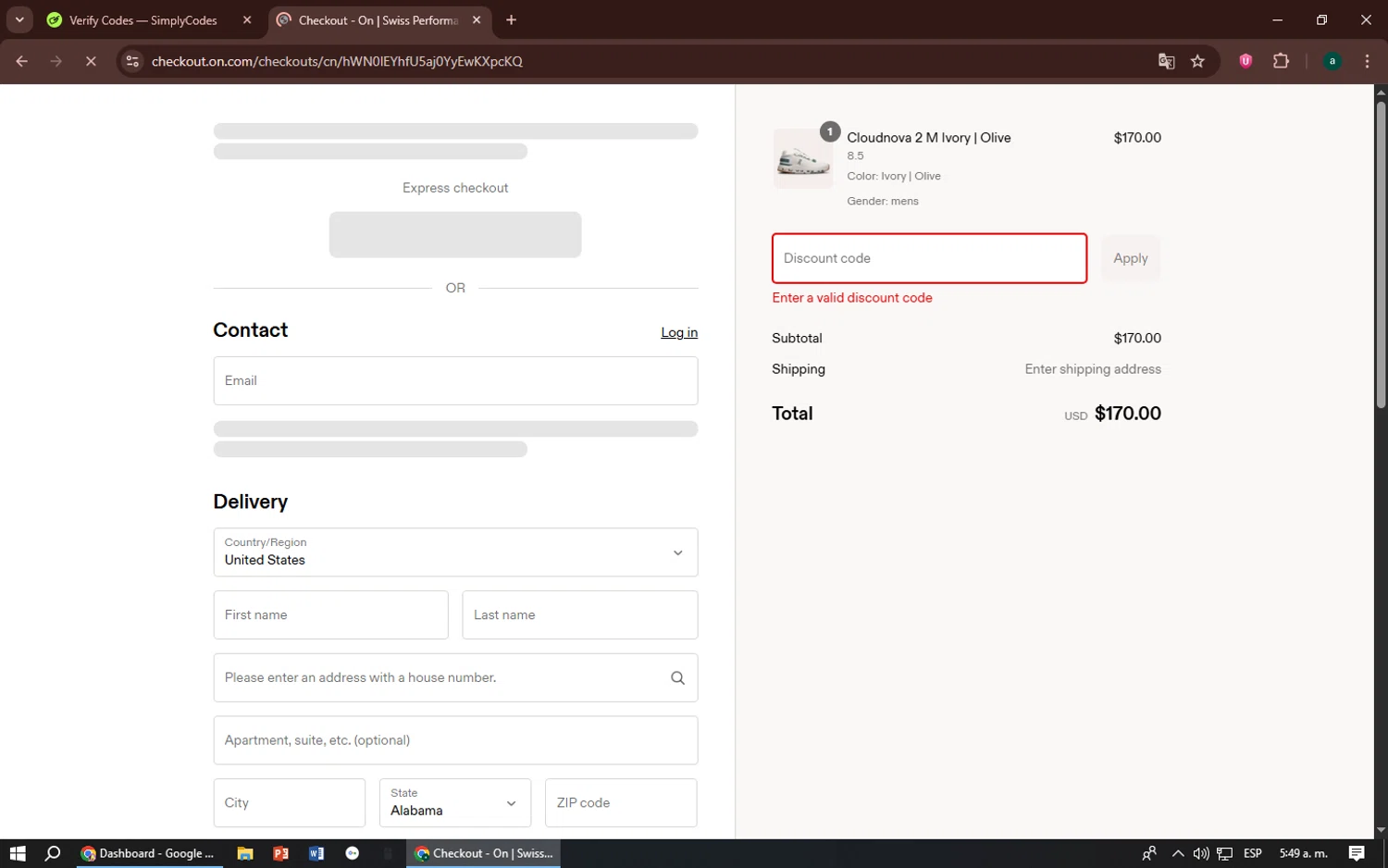1388x868 pixels.
Task: Open the State dropdown showing Alabama
Action: (x=455, y=802)
